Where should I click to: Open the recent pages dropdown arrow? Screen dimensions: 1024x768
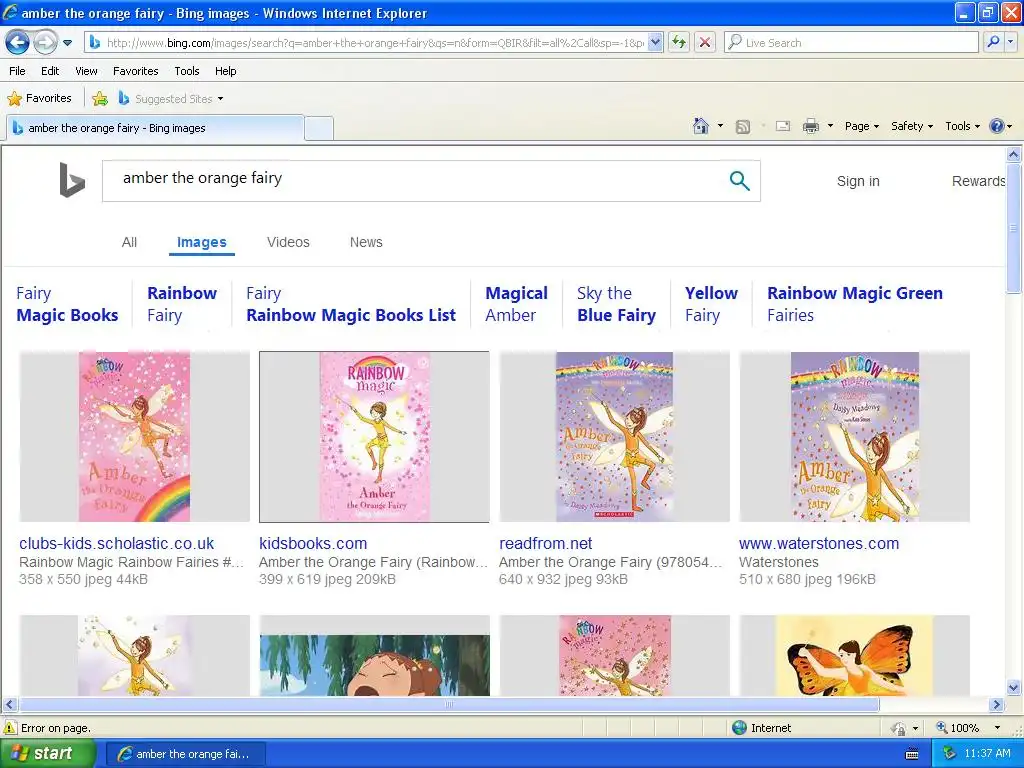click(x=67, y=43)
